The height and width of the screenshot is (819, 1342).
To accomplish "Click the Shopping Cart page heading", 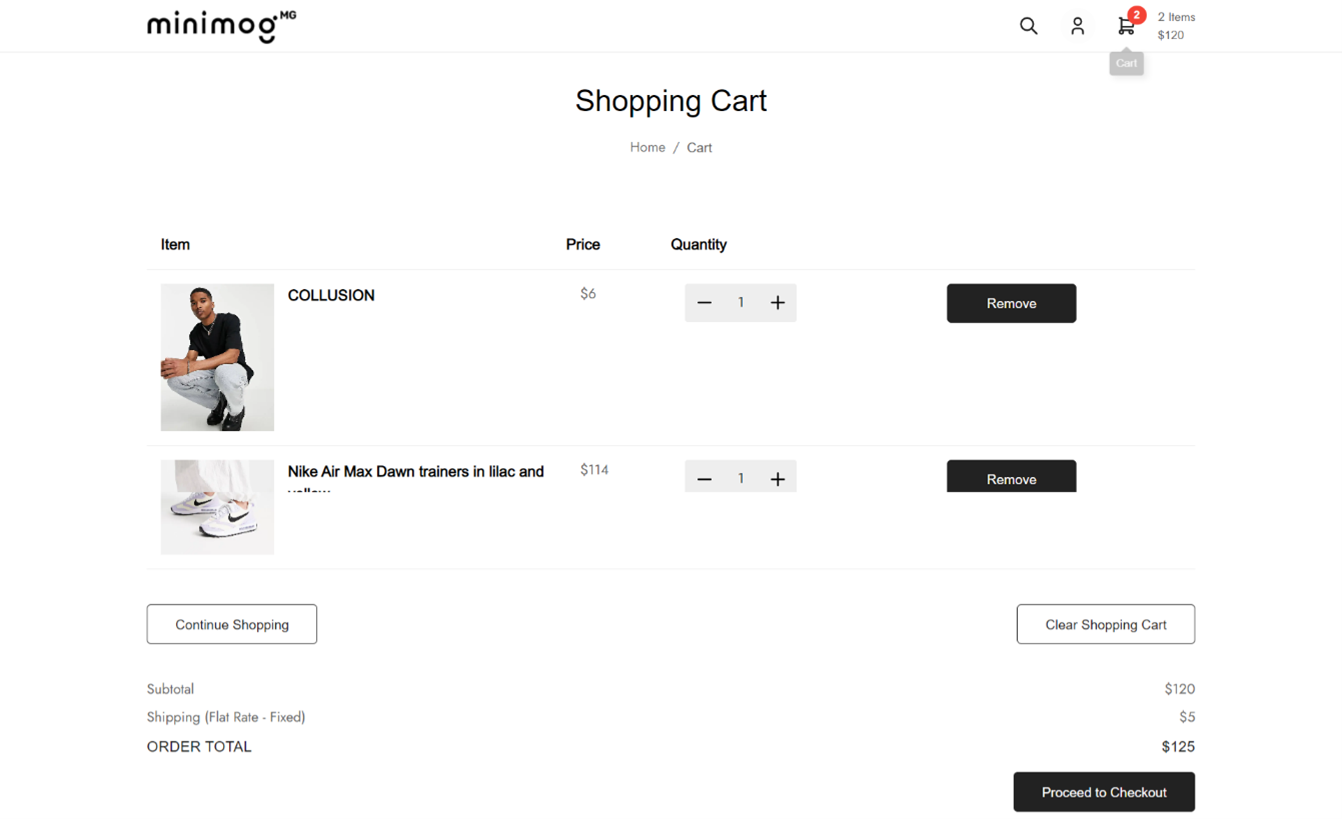I will point(671,100).
